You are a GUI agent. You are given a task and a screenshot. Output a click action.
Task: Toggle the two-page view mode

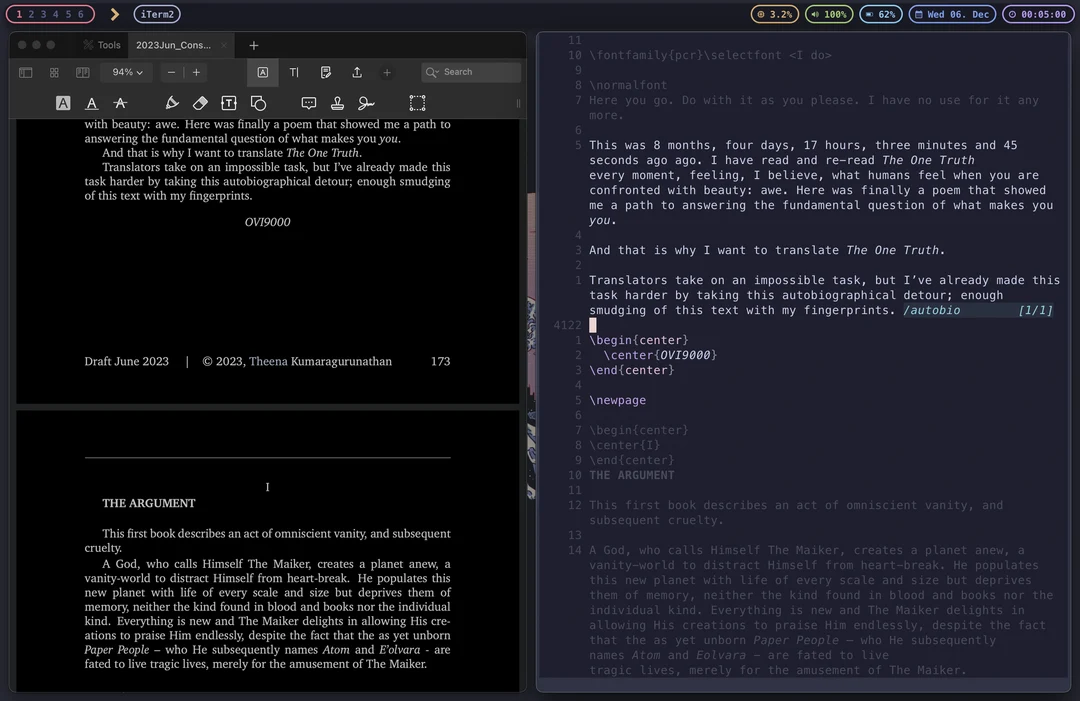point(83,72)
